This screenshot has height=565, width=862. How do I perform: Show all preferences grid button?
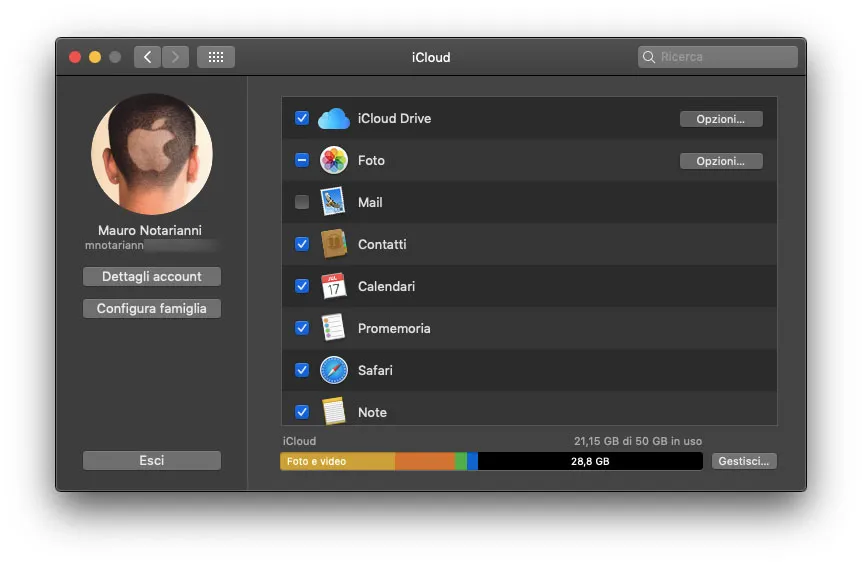tap(216, 57)
